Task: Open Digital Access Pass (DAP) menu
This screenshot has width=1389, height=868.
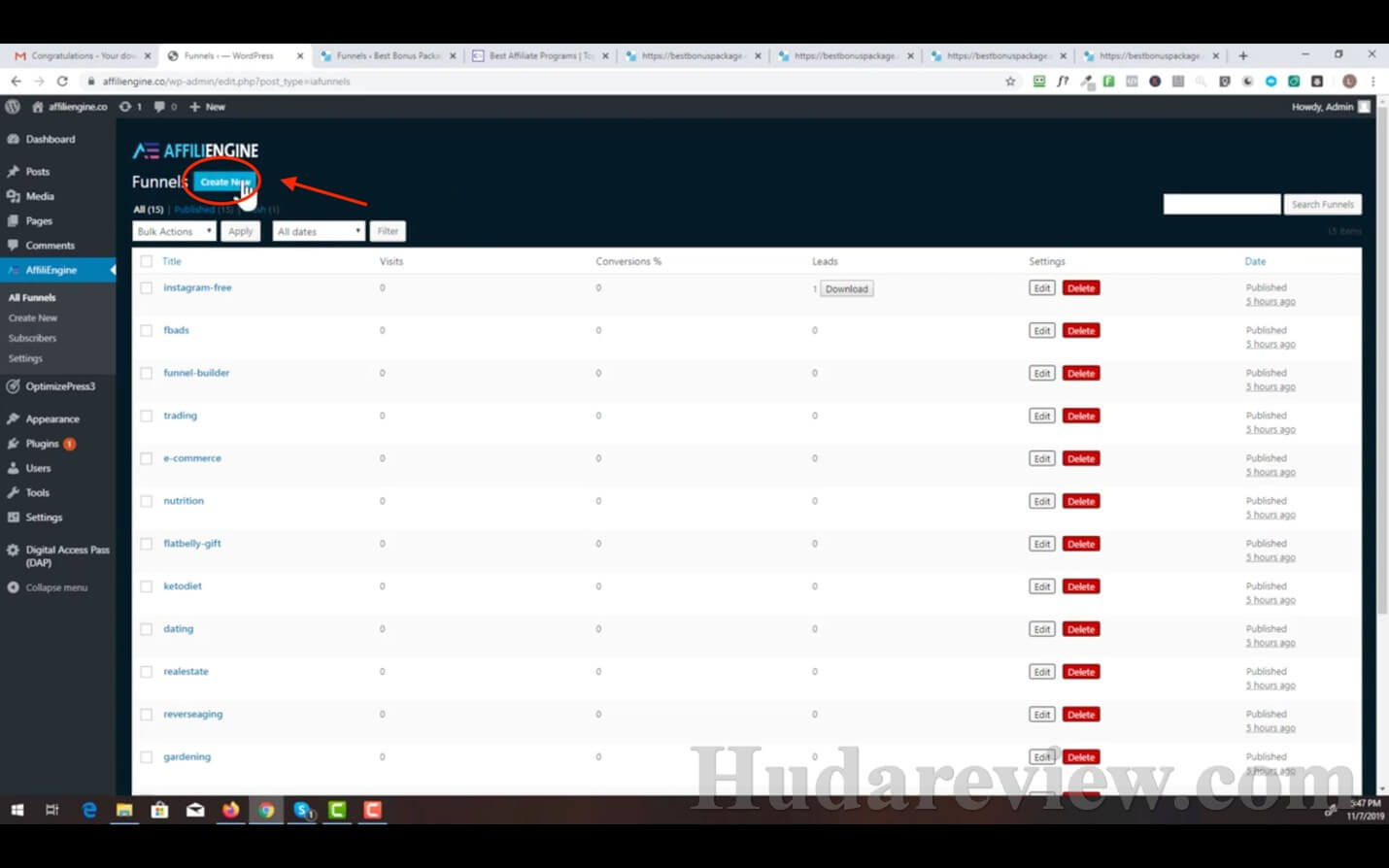Action: point(58,556)
